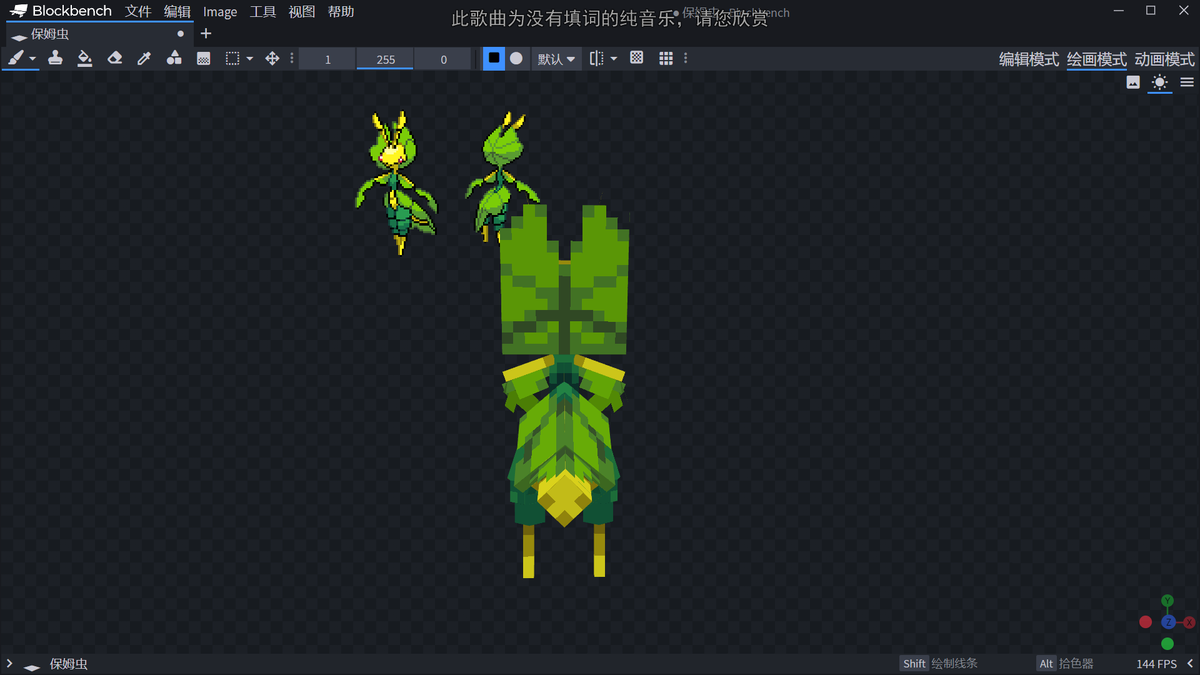Screen dimensions: 1200x675
Task: Click the 144 FPS counter
Action: (1157, 664)
